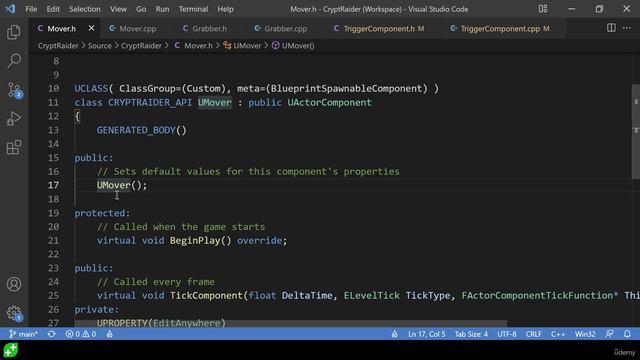Click the errors and warnings status indicator
This screenshot has height=360, width=640.
tap(81, 334)
